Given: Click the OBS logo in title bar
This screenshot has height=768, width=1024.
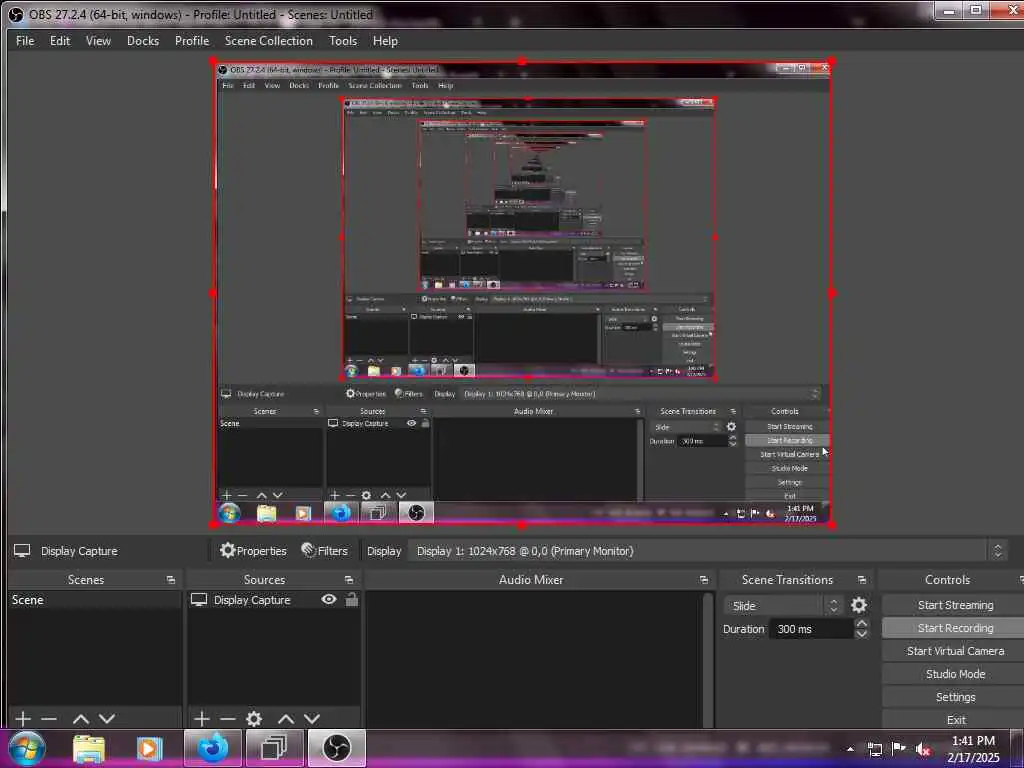Looking at the screenshot, I should coord(16,14).
